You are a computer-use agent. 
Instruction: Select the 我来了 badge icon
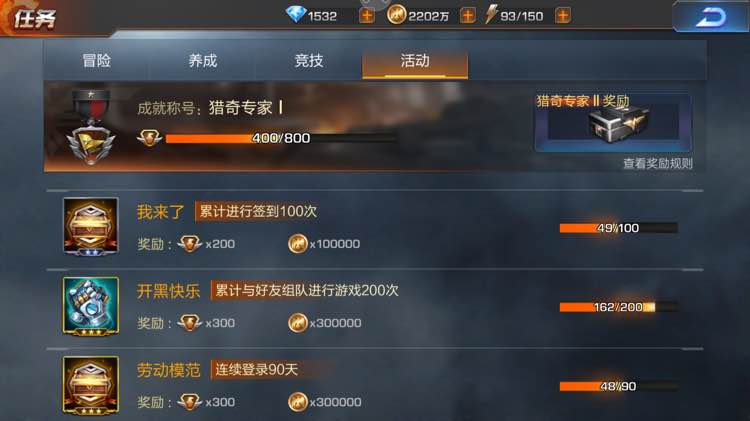tap(91, 226)
